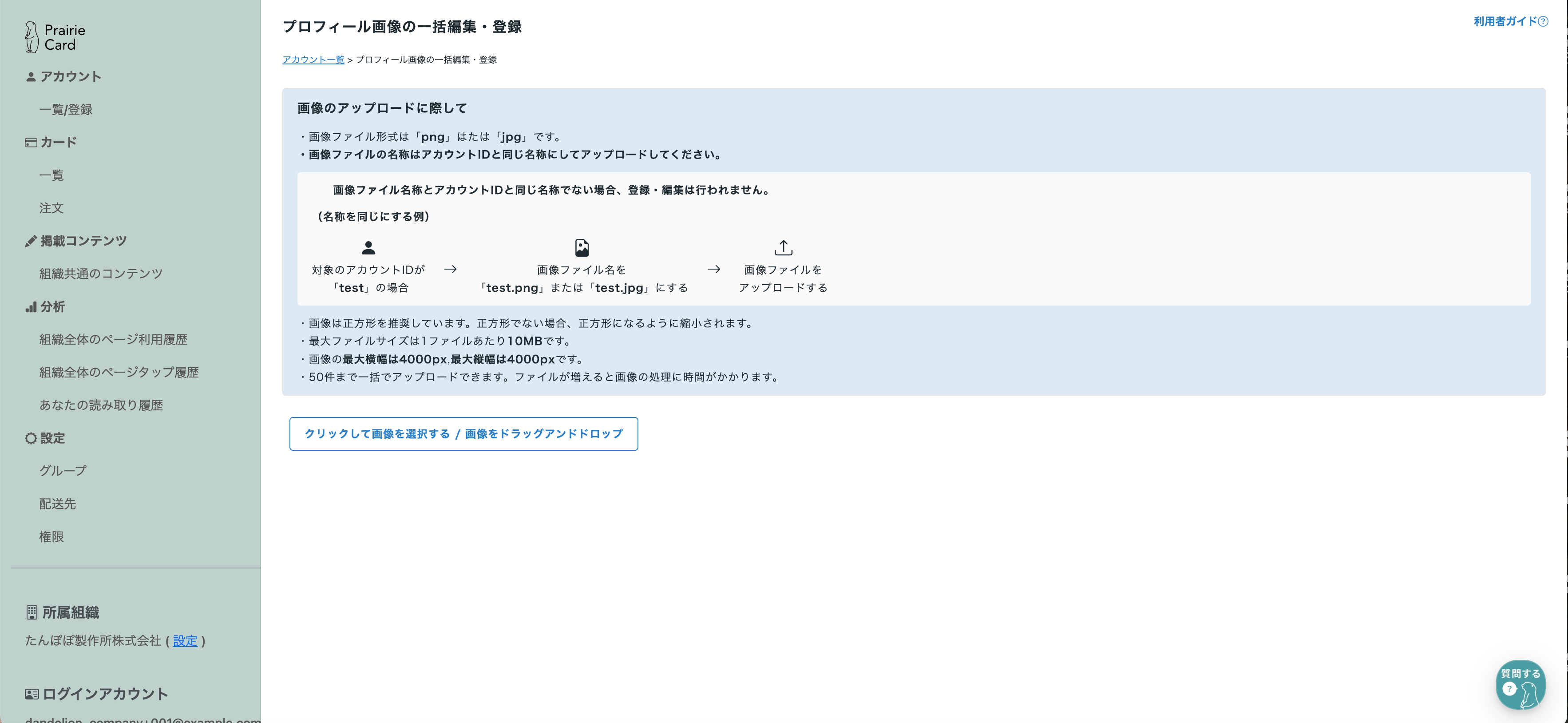
Task: Click the pencil icon beside 掲載コンテンツ
Action: tap(31, 241)
